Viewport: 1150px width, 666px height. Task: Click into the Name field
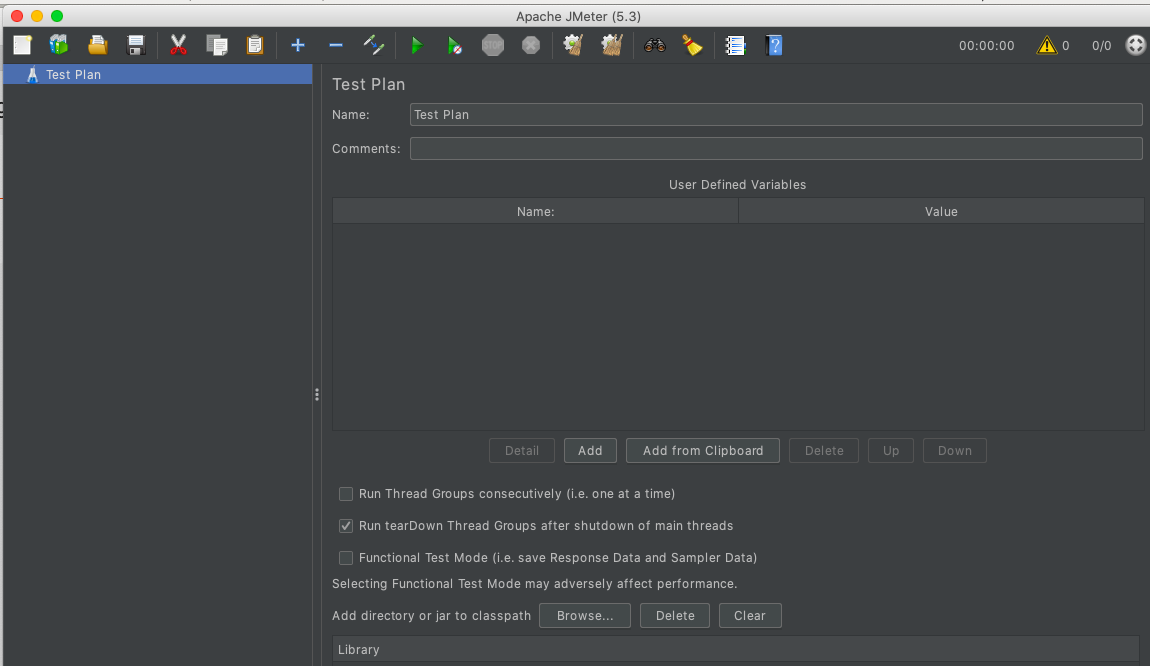coord(776,114)
